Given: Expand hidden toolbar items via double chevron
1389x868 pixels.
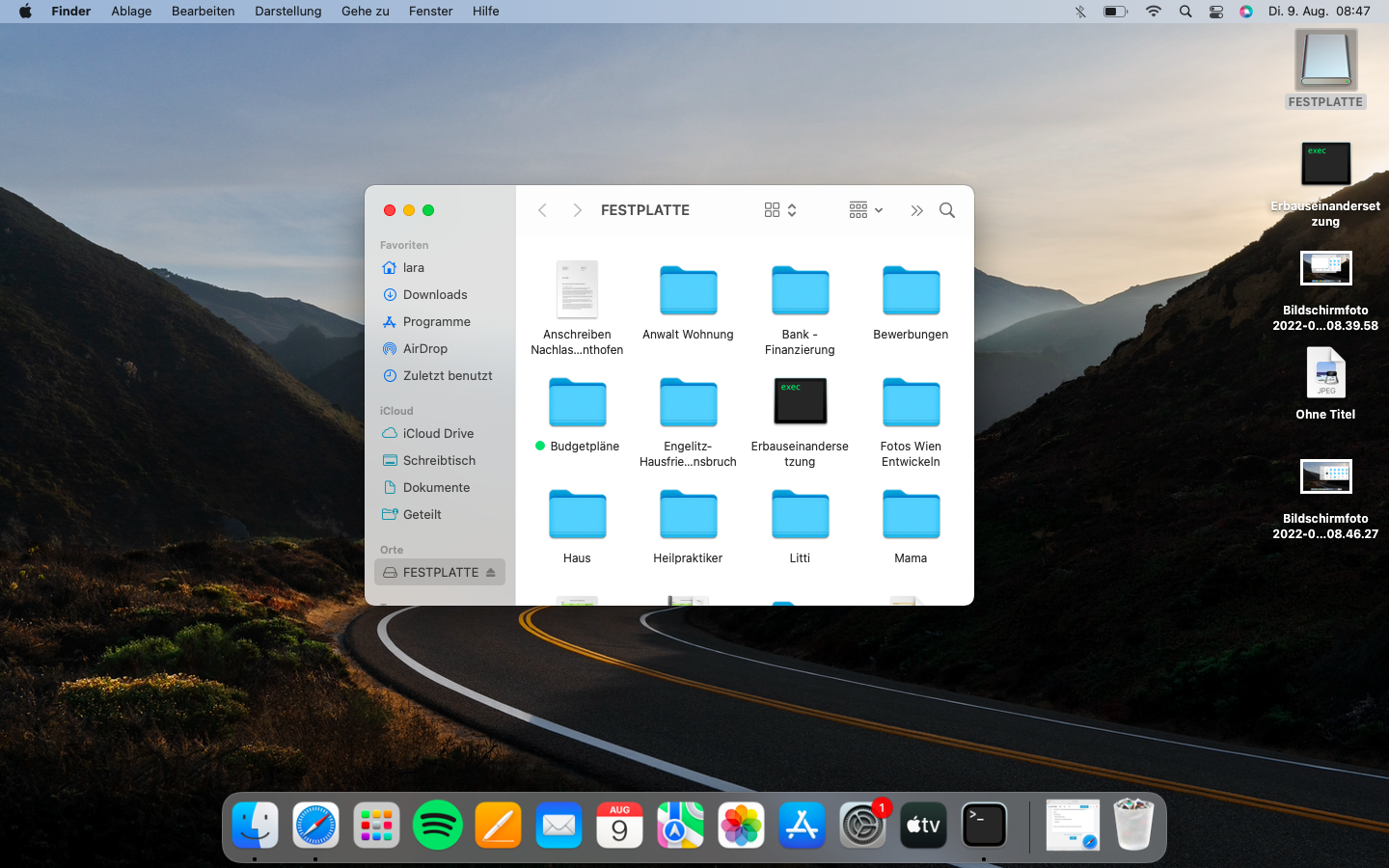Looking at the screenshot, I should [916, 209].
